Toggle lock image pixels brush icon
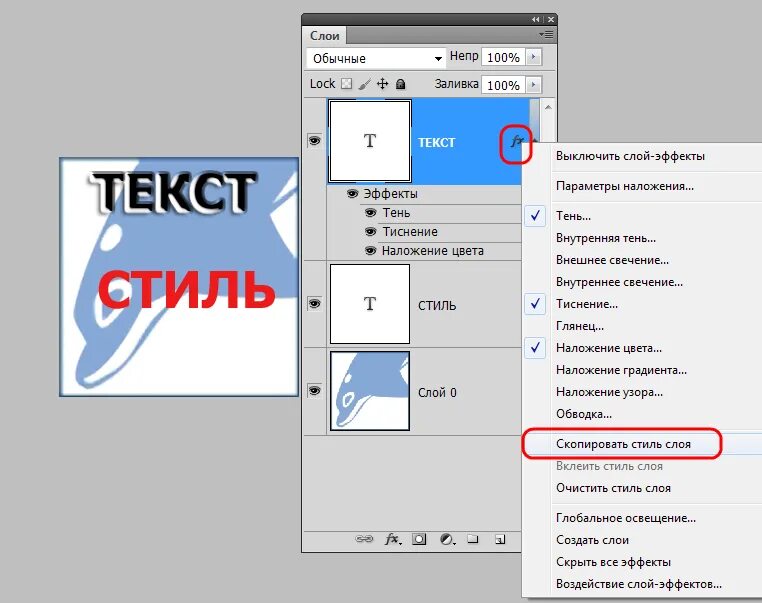Image resolution: width=762 pixels, height=603 pixels. coord(364,84)
